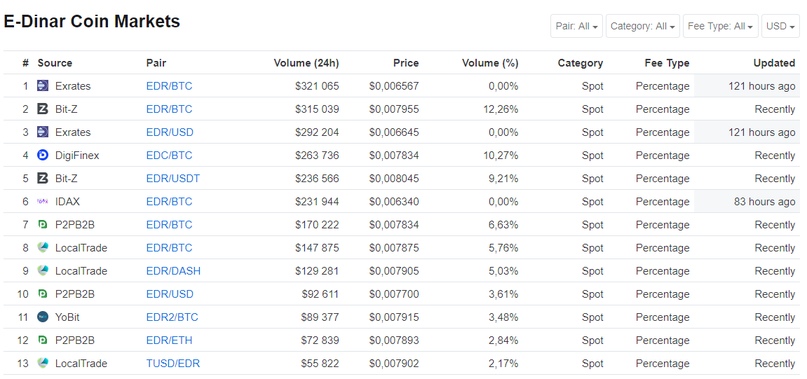The width and height of the screenshot is (807, 379).
Task: Sort by the Volume (24h) column header
Action: coord(306,63)
